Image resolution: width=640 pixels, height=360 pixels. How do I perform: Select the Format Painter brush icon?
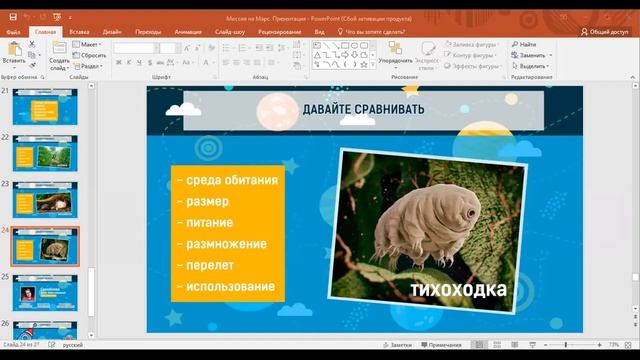coord(32,65)
